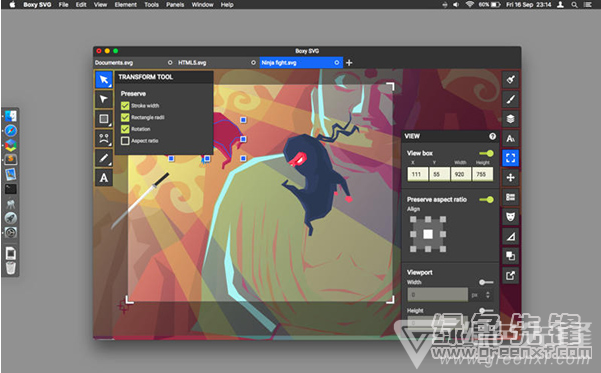This screenshot has width=601, height=373.
Task: Open the Typography panel icon
Action: pyautogui.click(x=511, y=138)
